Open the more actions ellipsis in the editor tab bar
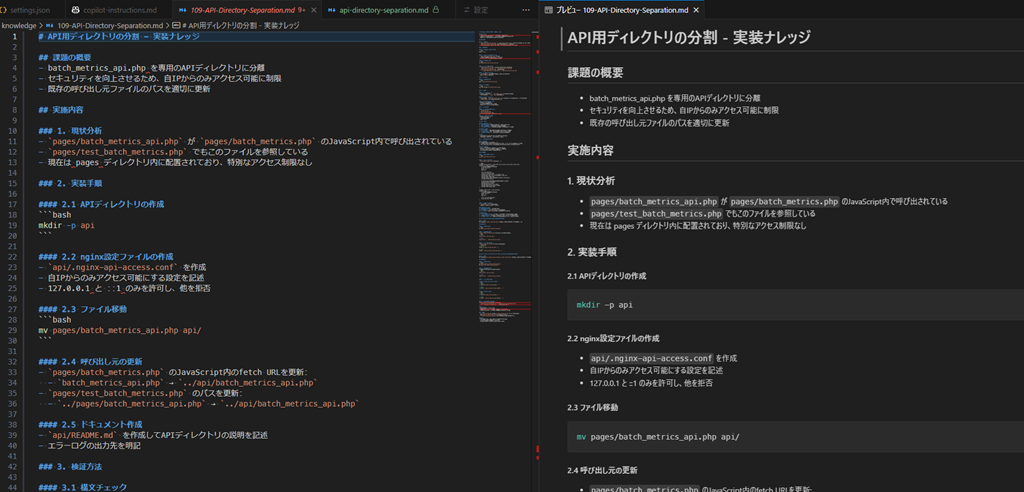Screen dimensions: 1024x492 pos(526,10)
